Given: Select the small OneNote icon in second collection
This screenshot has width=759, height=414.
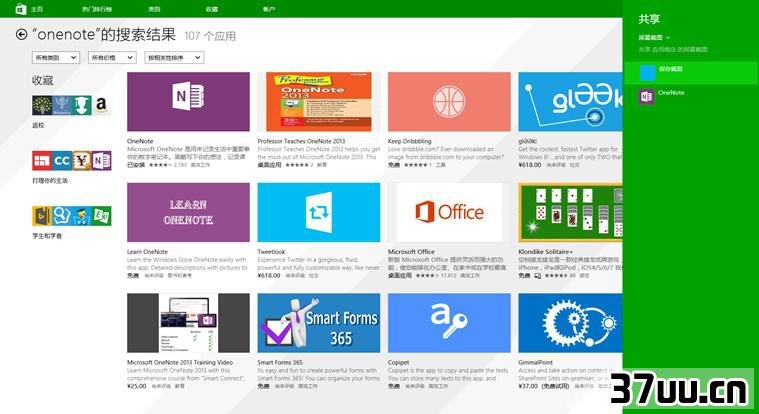Looking at the screenshot, I should (102, 161).
